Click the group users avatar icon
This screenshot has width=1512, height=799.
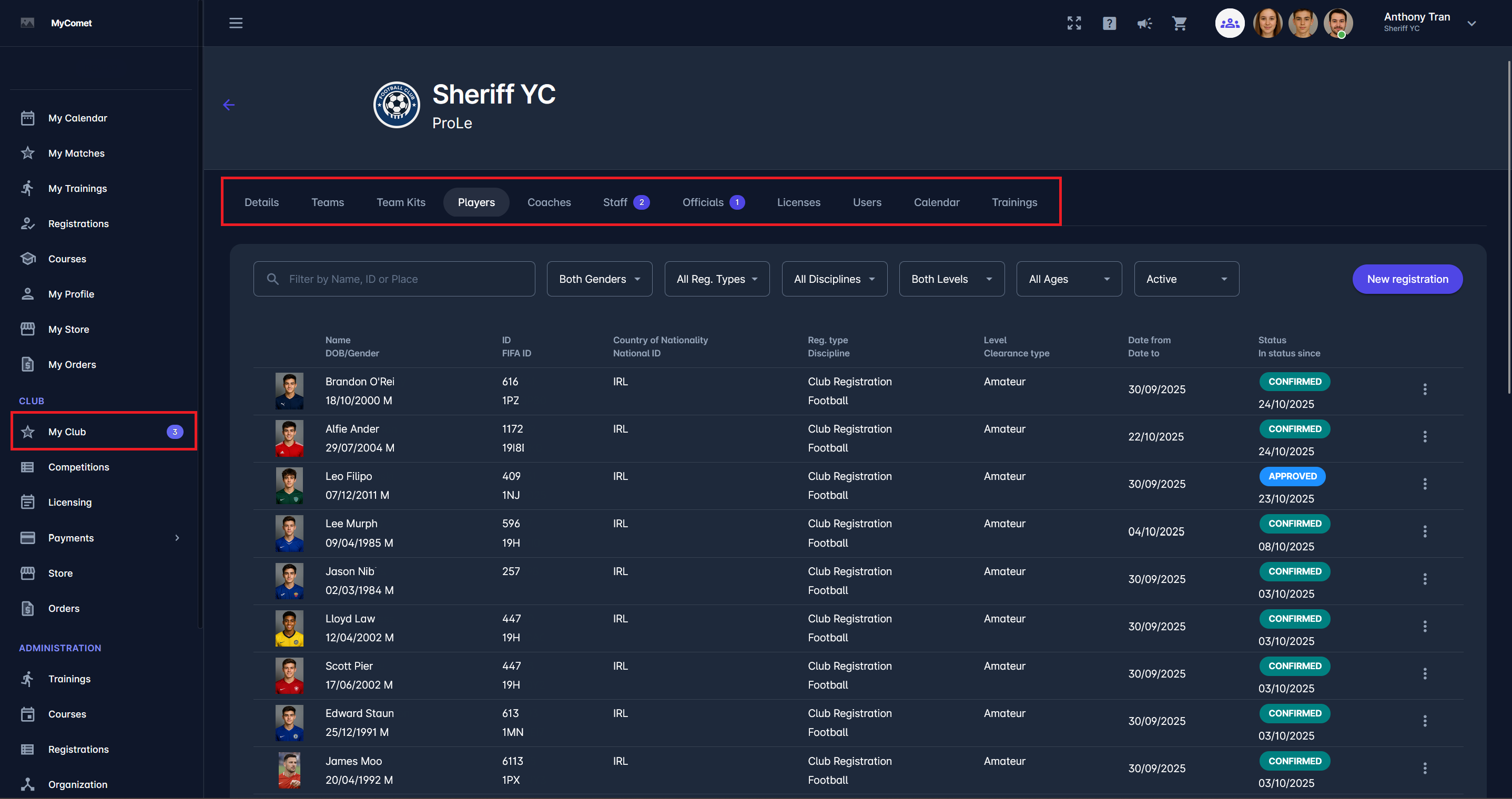(x=1229, y=23)
